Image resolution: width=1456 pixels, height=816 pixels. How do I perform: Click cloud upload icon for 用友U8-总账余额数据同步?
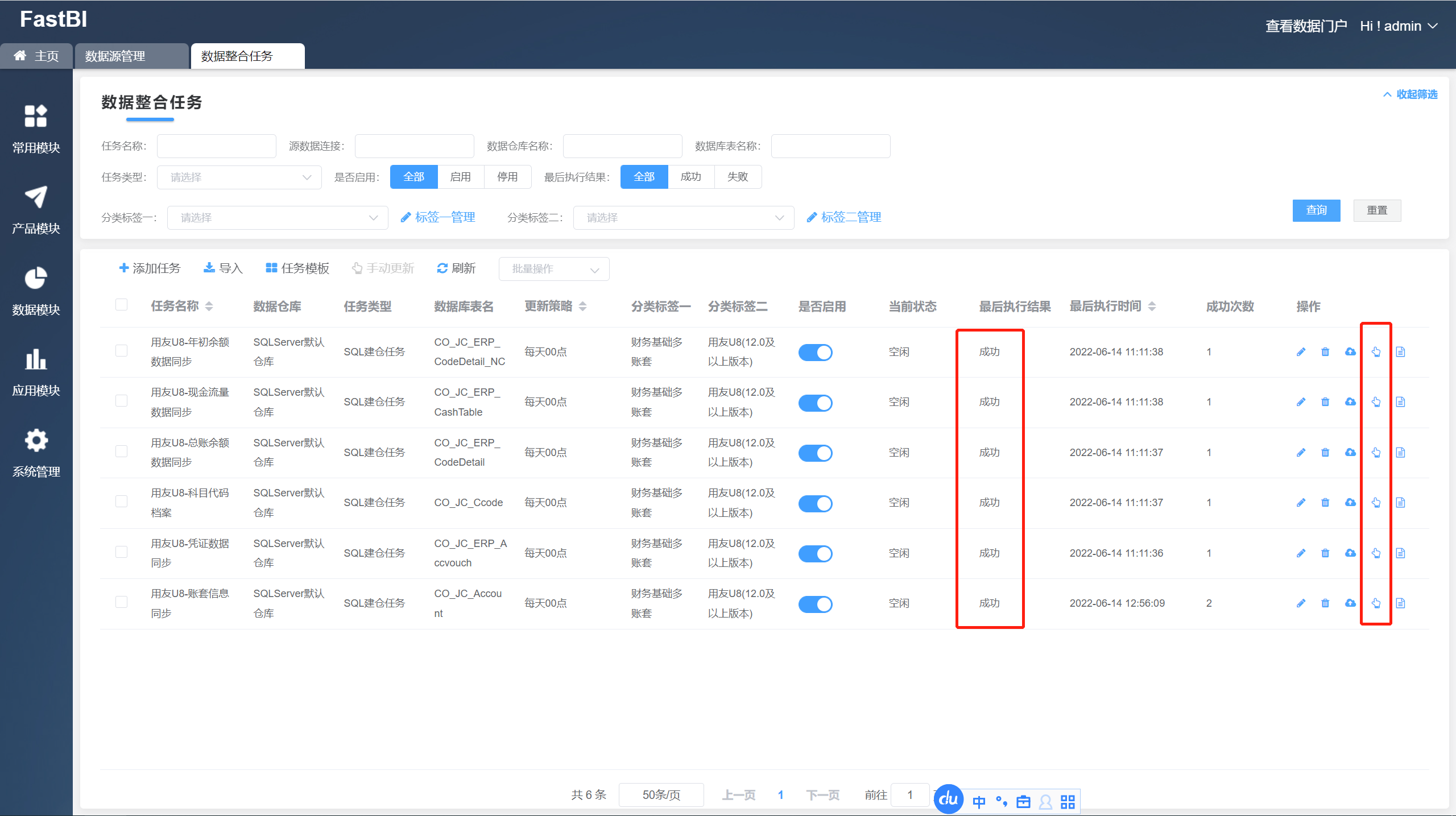(1350, 453)
